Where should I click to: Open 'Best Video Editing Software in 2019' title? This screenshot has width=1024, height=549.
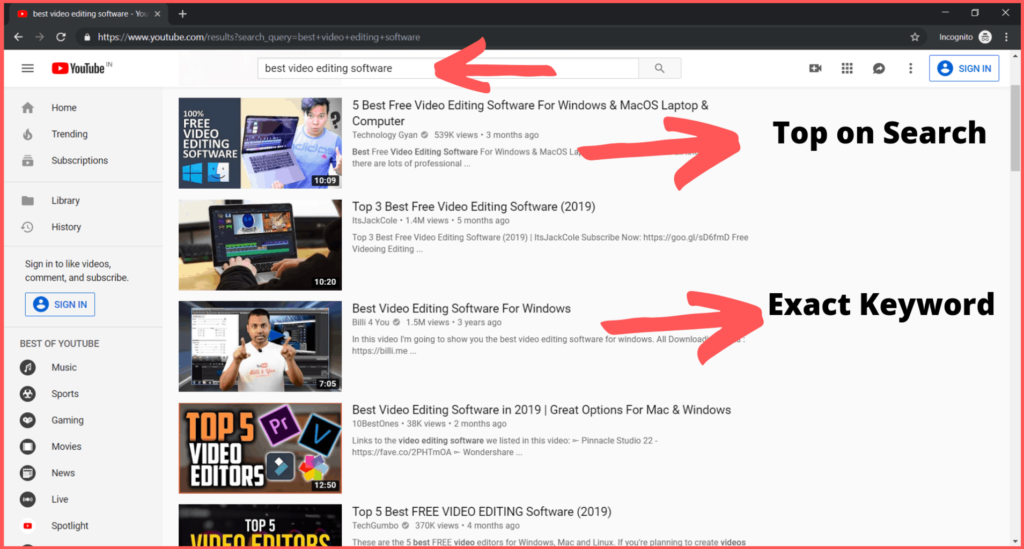541,410
